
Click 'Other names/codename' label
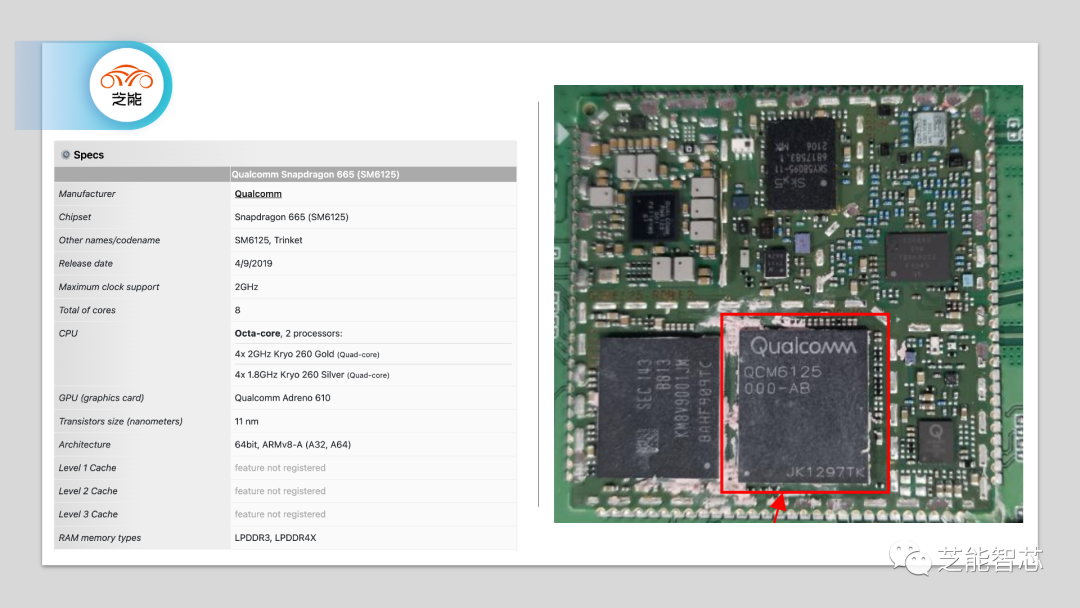tap(109, 240)
